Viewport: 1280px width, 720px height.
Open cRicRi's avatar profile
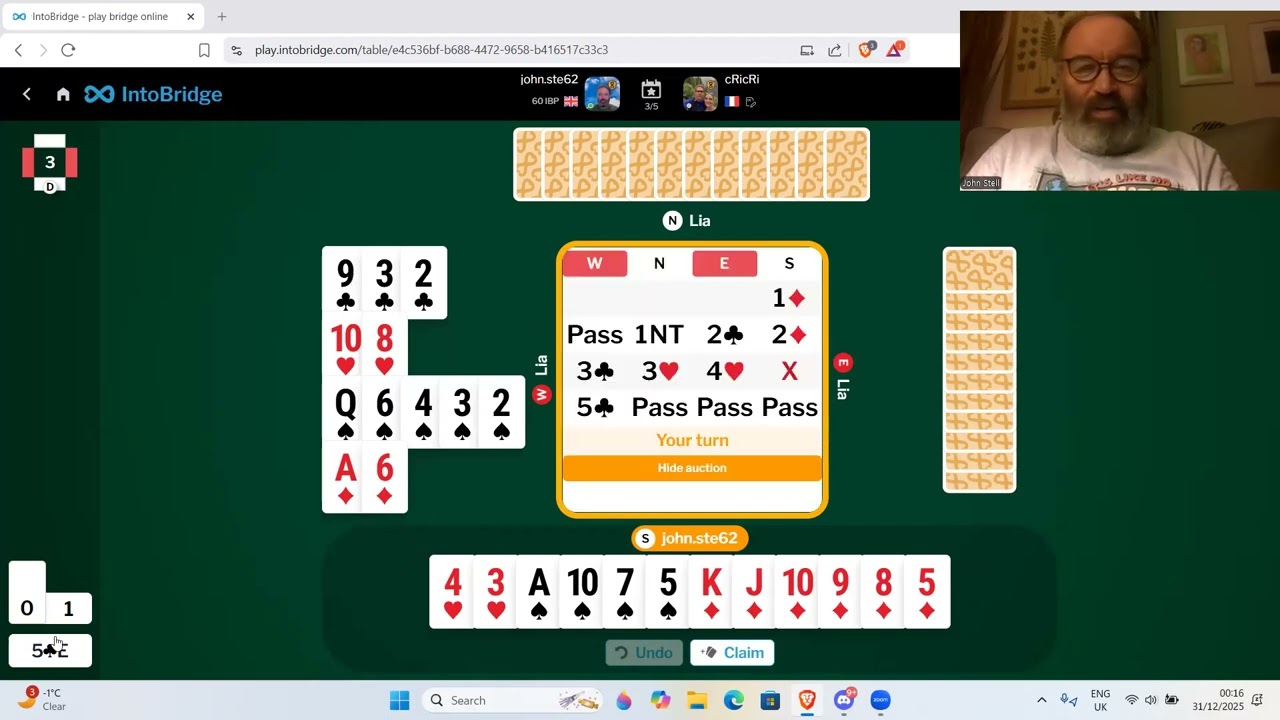(x=700, y=94)
